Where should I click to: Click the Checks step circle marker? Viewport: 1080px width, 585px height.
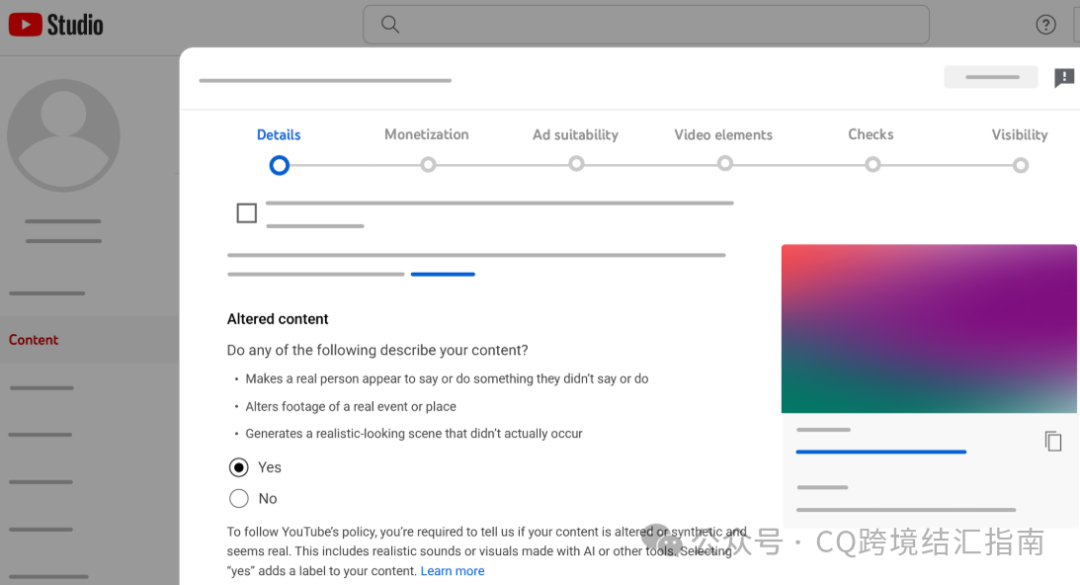pyautogui.click(x=873, y=165)
